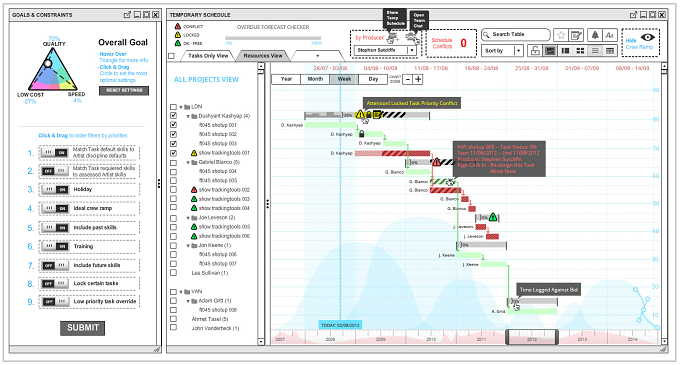Collapse the Adam Gillt folder
680x365 pixels.
click(188, 301)
